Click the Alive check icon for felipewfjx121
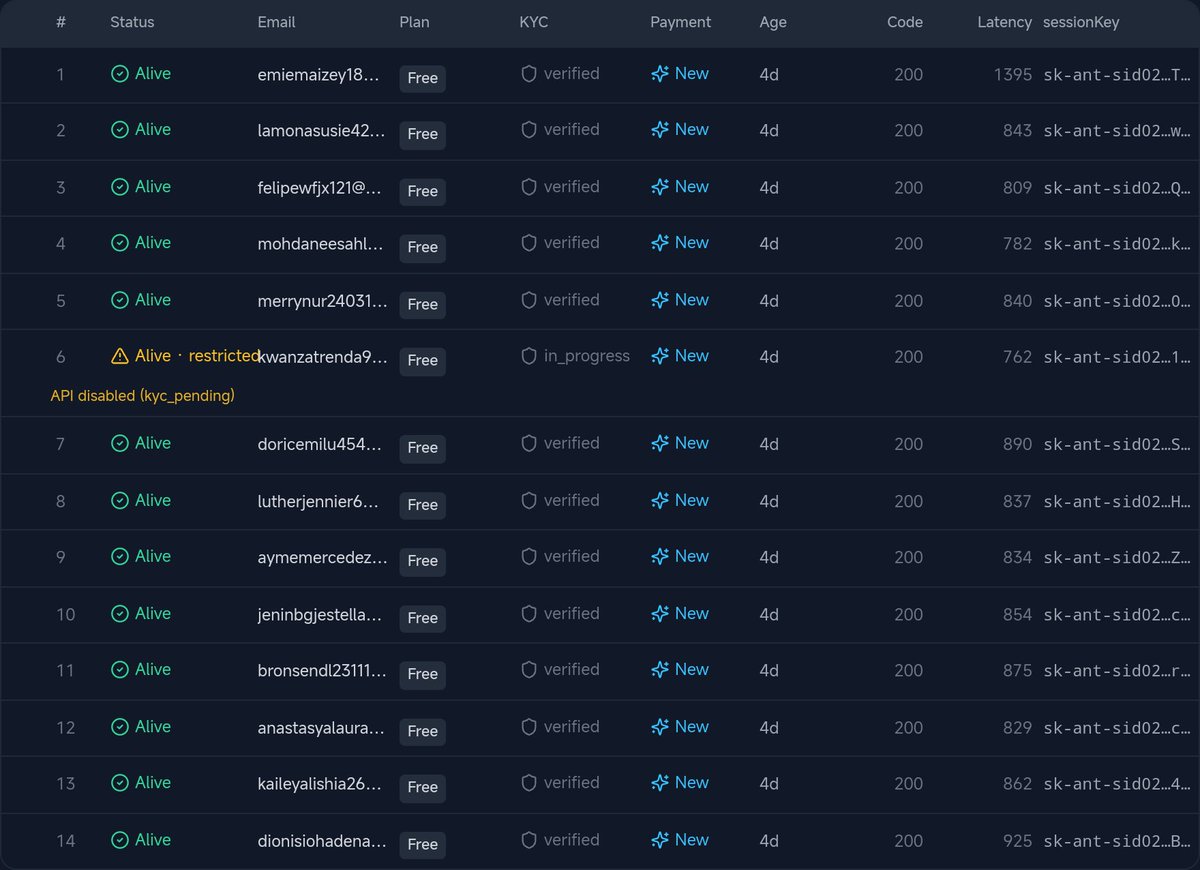The height and width of the screenshot is (870, 1200). pos(119,187)
